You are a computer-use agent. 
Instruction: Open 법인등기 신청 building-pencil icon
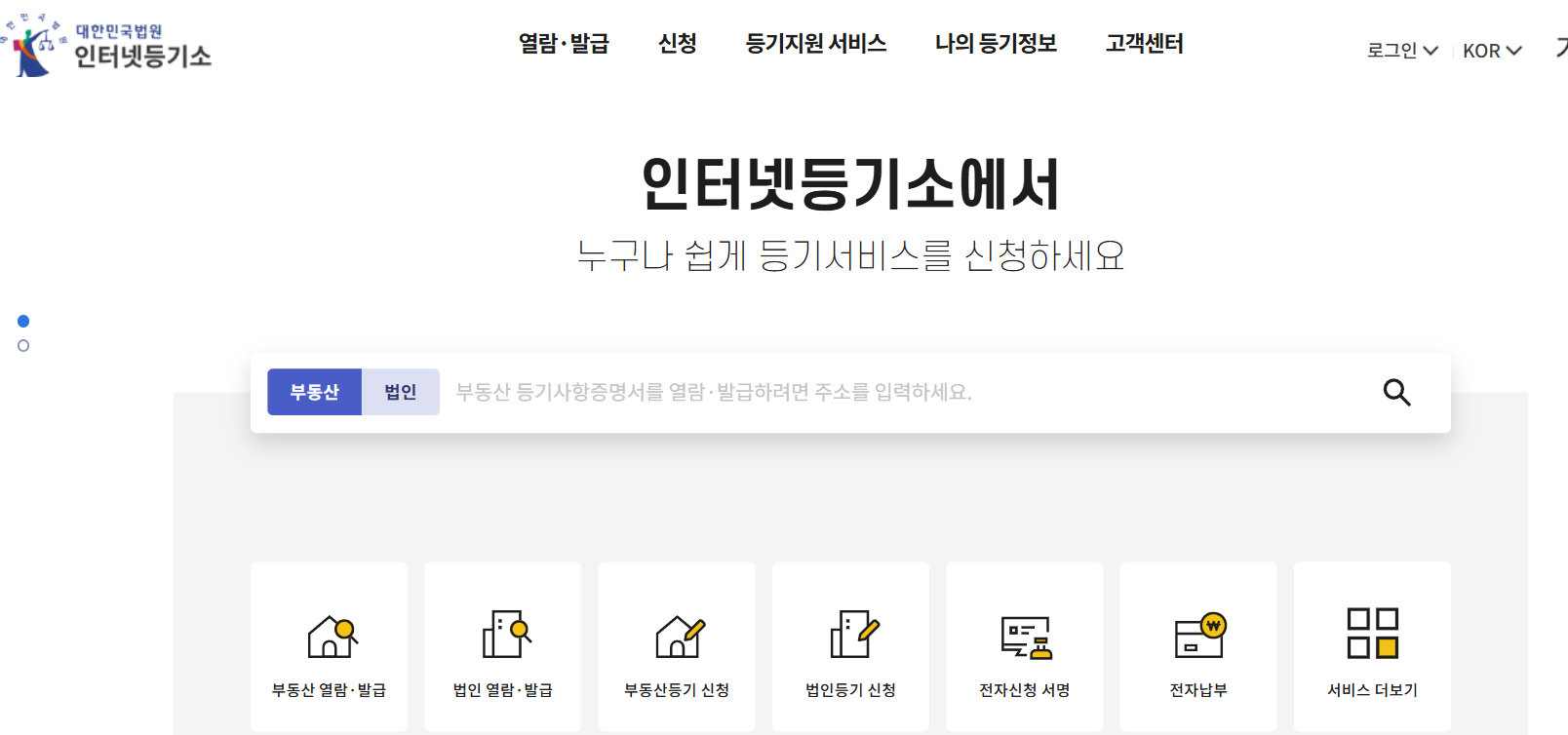[854, 634]
